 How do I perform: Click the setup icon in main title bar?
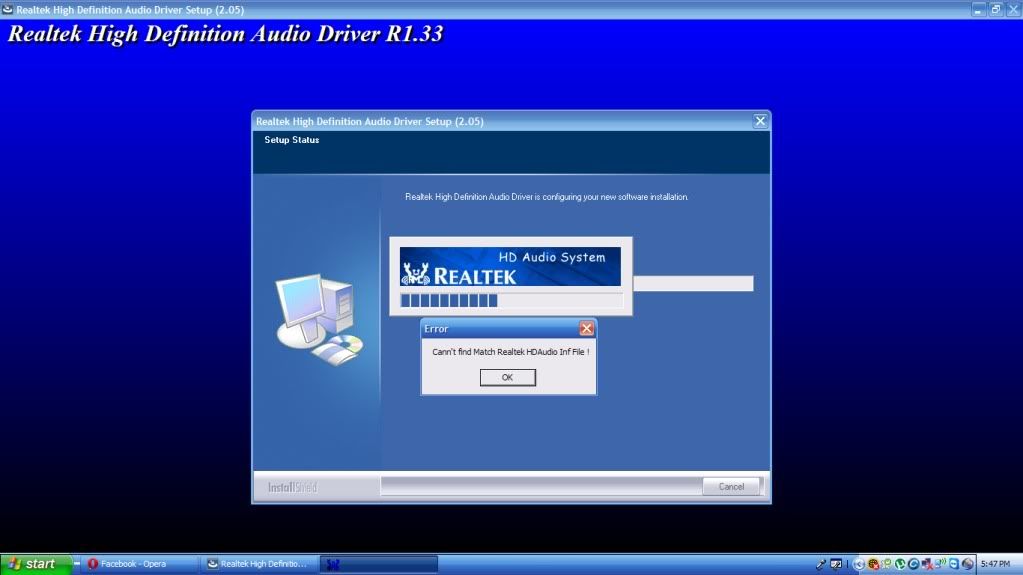7,9
